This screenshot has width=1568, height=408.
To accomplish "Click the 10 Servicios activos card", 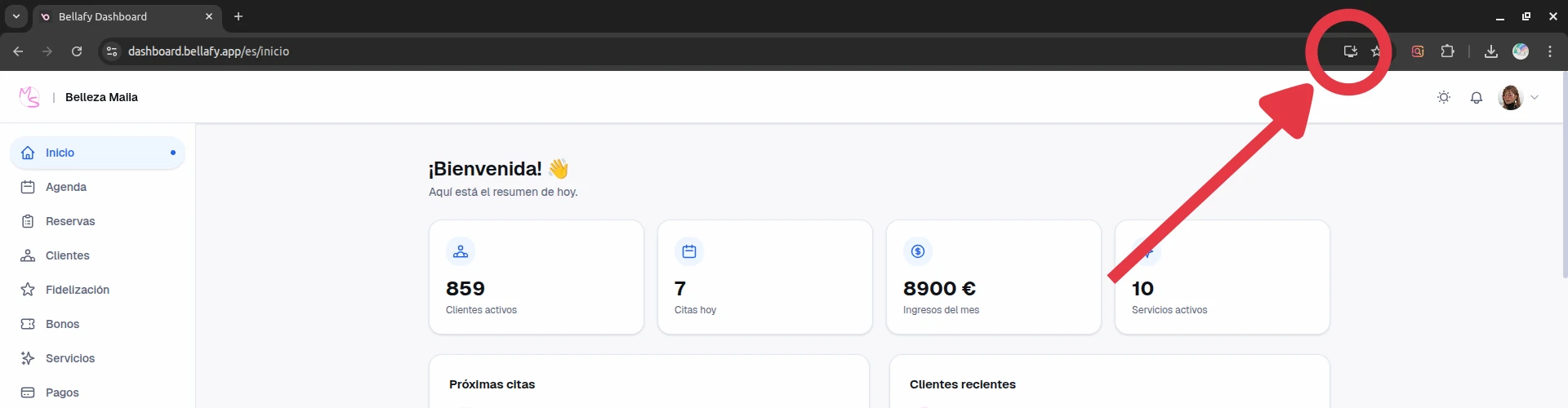I will click(x=1223, y=277).
